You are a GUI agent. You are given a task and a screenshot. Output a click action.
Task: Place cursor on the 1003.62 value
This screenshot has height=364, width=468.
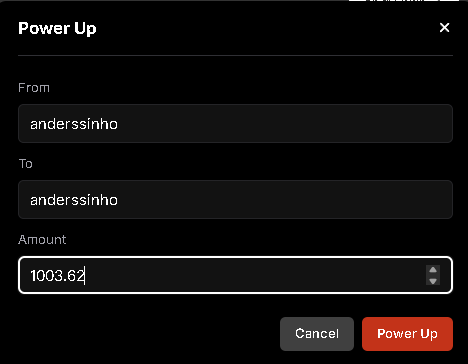click(x=57, y=276)
